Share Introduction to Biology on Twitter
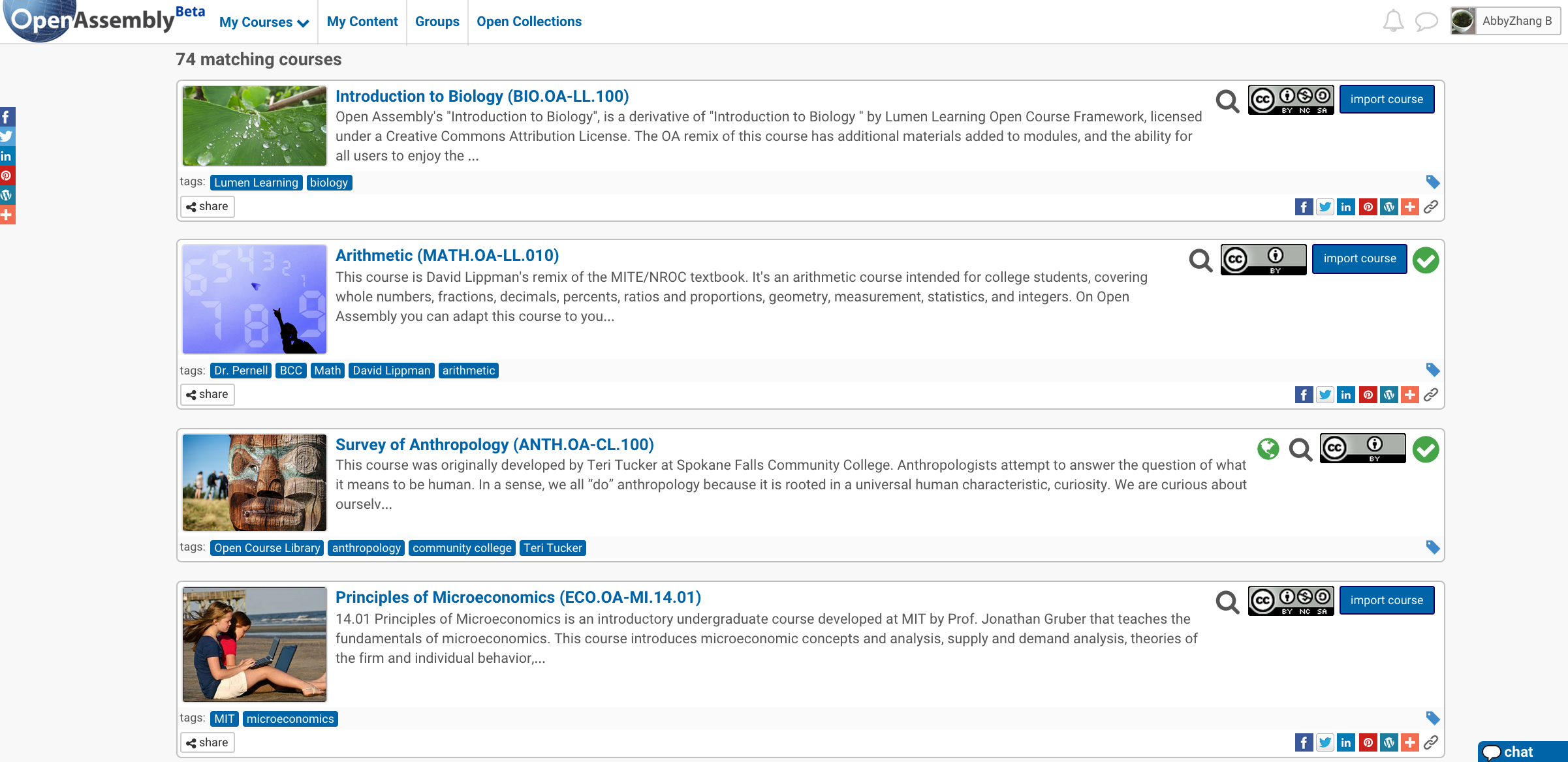1568x762 pixels. [1325, 207]
